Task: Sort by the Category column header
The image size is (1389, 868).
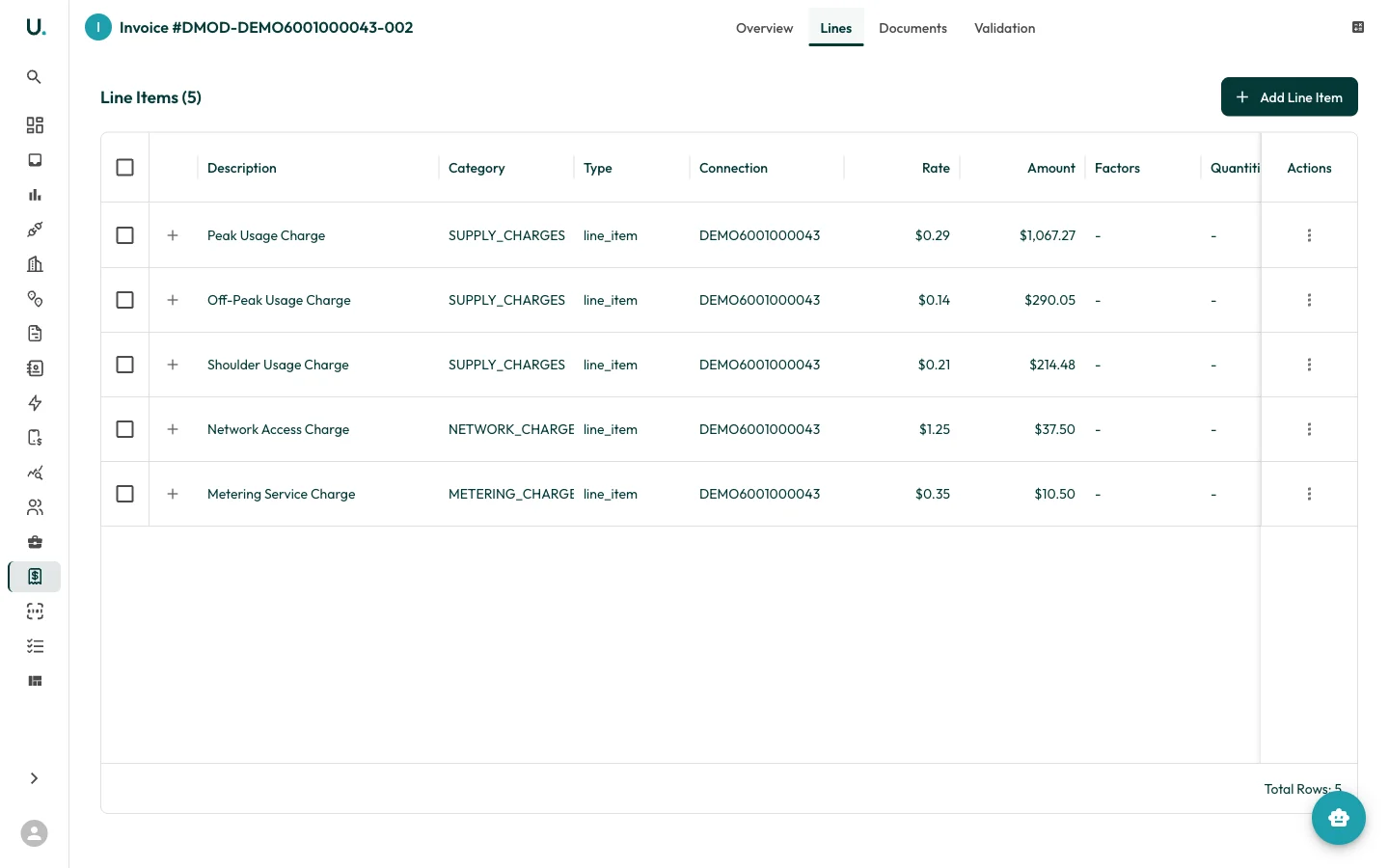Action: click(x=477, y=168)
